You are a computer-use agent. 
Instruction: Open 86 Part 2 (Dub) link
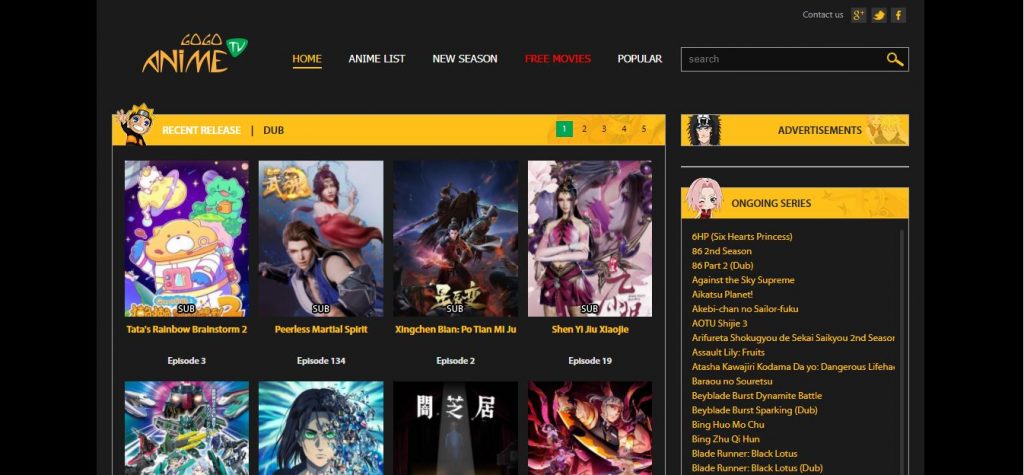(x=722, y=265)
